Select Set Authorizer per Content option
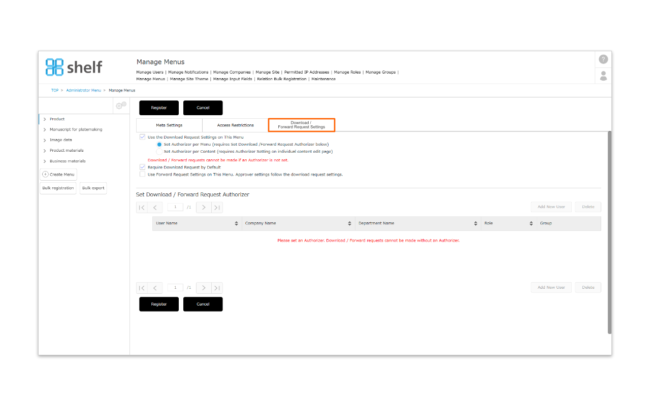Image resolution: width=650 pixels, height=406 pixels. coord(159,151)
